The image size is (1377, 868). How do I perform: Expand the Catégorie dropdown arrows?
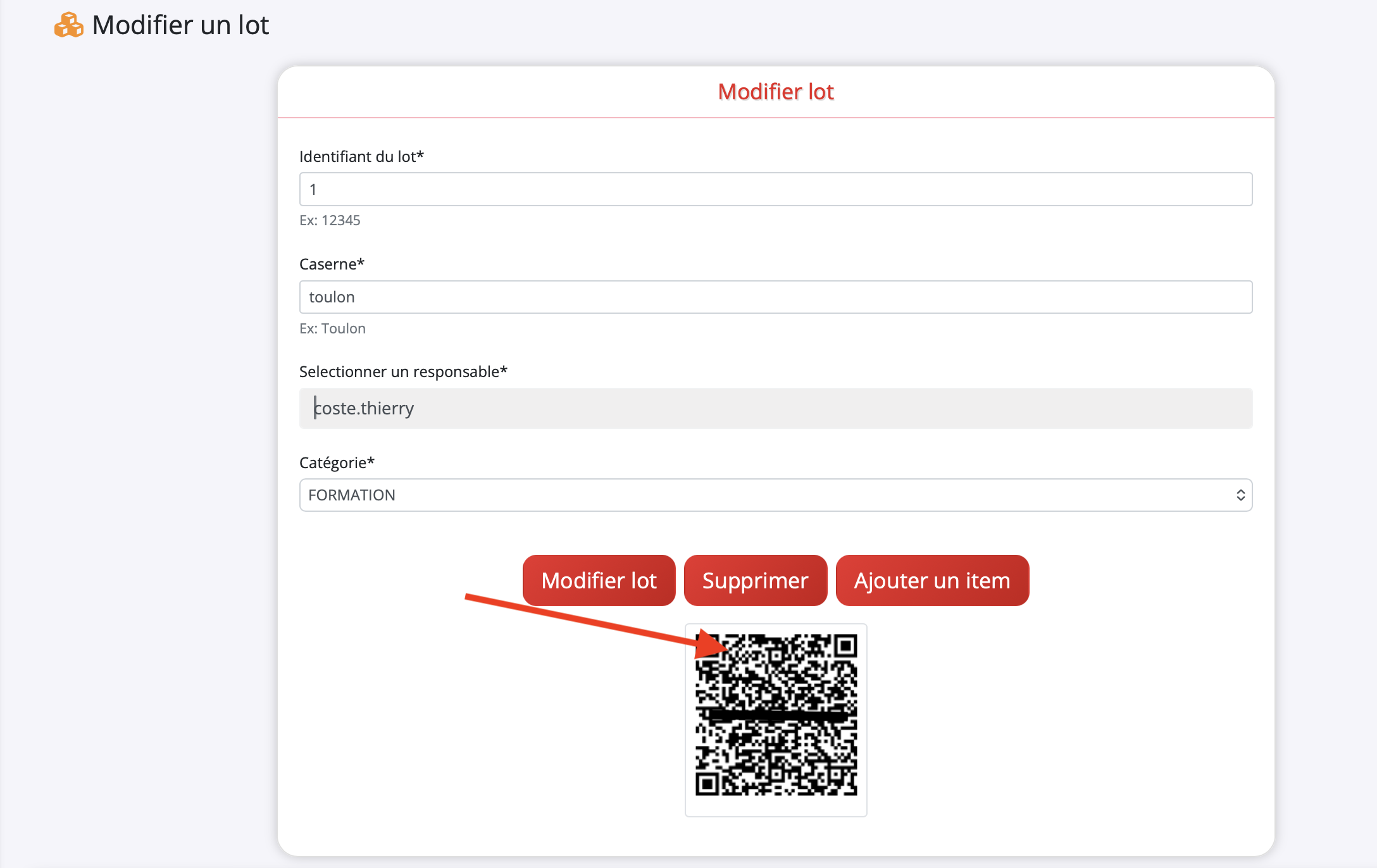click(1240, 495)
